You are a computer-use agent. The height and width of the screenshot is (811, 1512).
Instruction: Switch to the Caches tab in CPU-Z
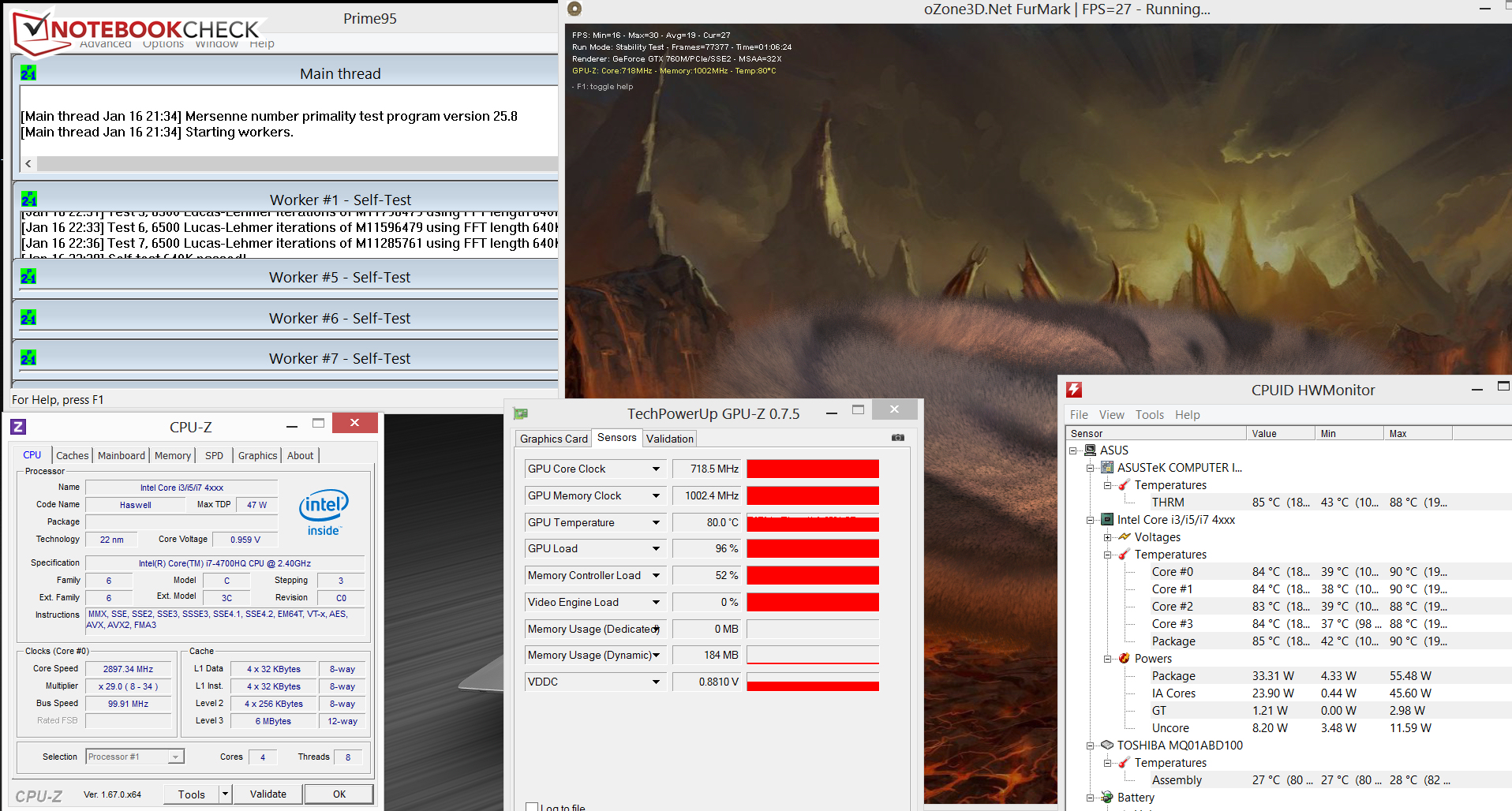pos(72,455)
